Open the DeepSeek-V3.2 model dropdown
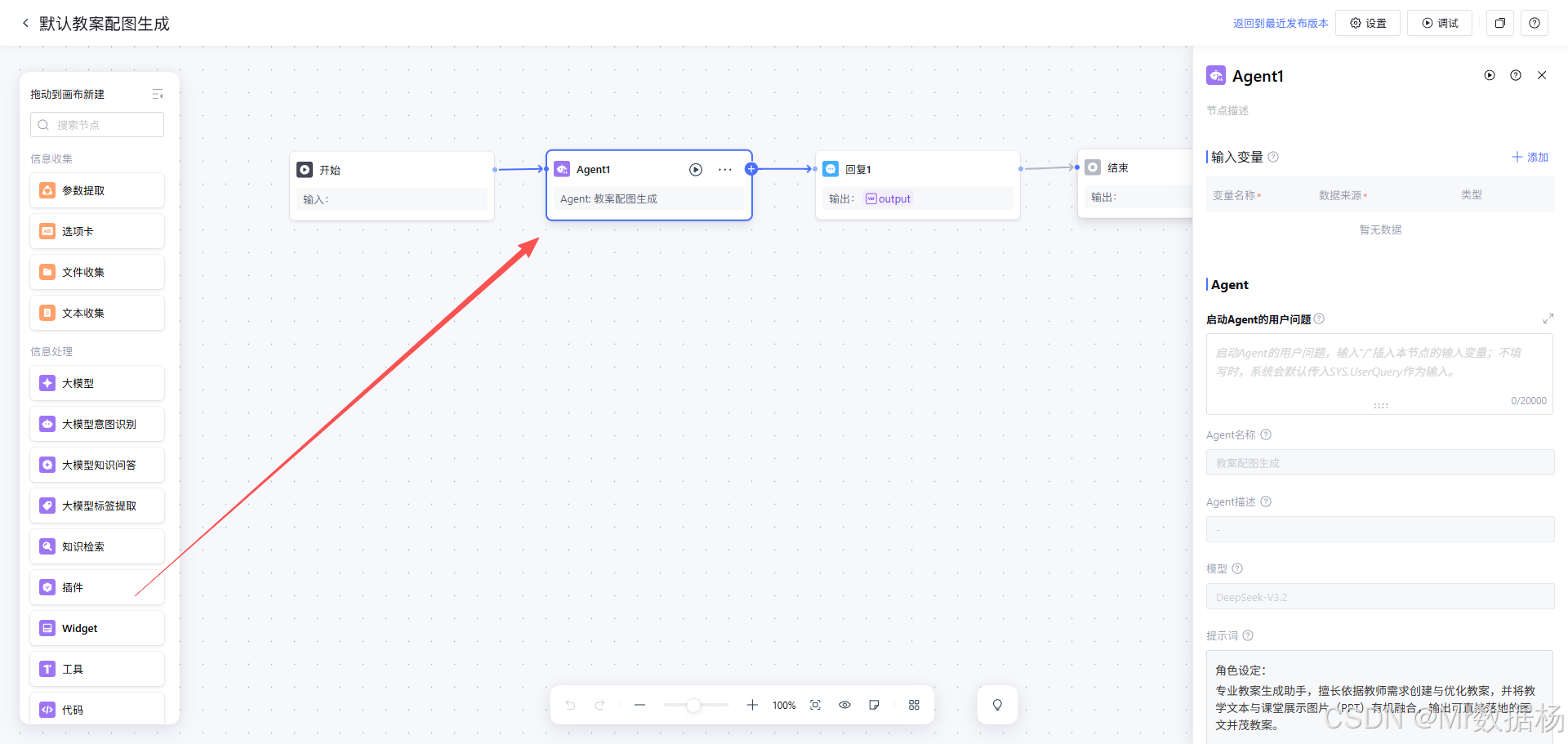Viewport: 1568px width, 744px height. click(x=1380, y=596)
